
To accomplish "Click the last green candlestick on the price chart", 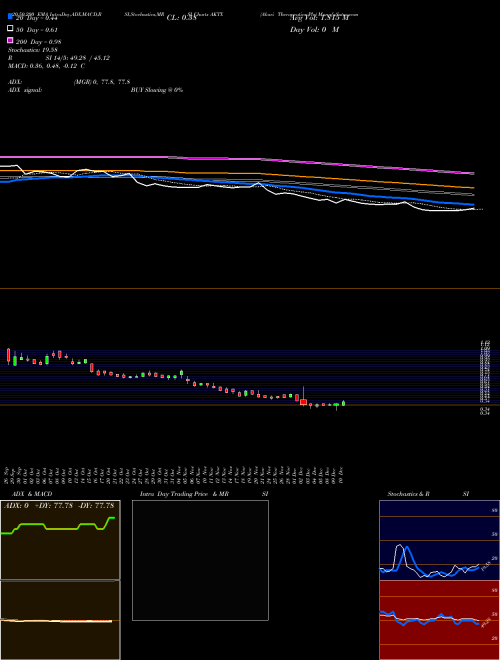I will tap(343, 403).
